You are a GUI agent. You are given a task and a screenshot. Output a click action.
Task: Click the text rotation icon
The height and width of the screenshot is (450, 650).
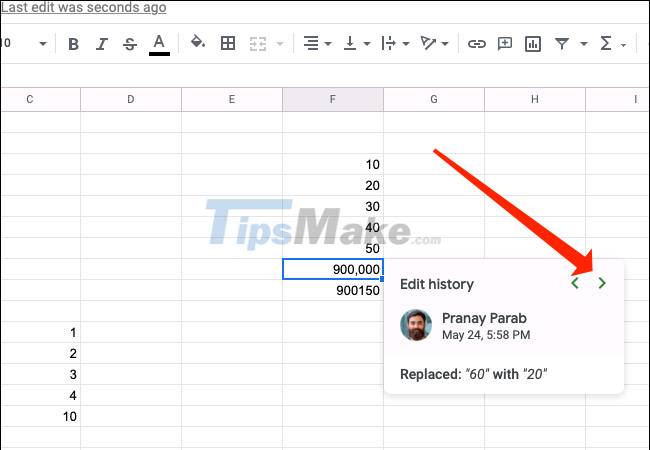[x=428, y=43]
